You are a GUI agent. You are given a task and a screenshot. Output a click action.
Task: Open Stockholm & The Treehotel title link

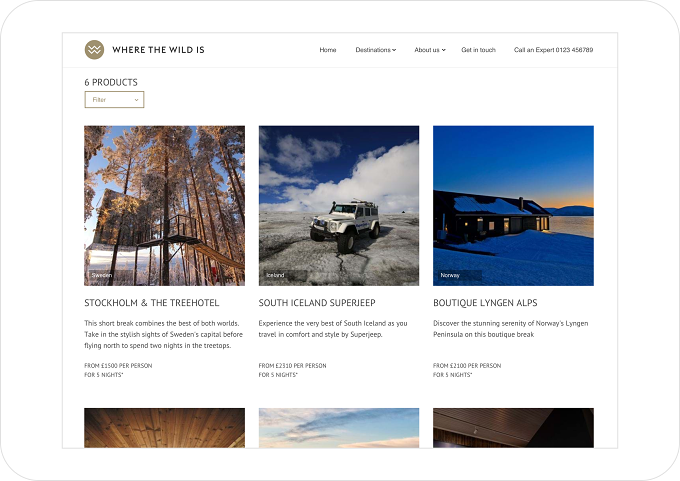click(152, 303)
